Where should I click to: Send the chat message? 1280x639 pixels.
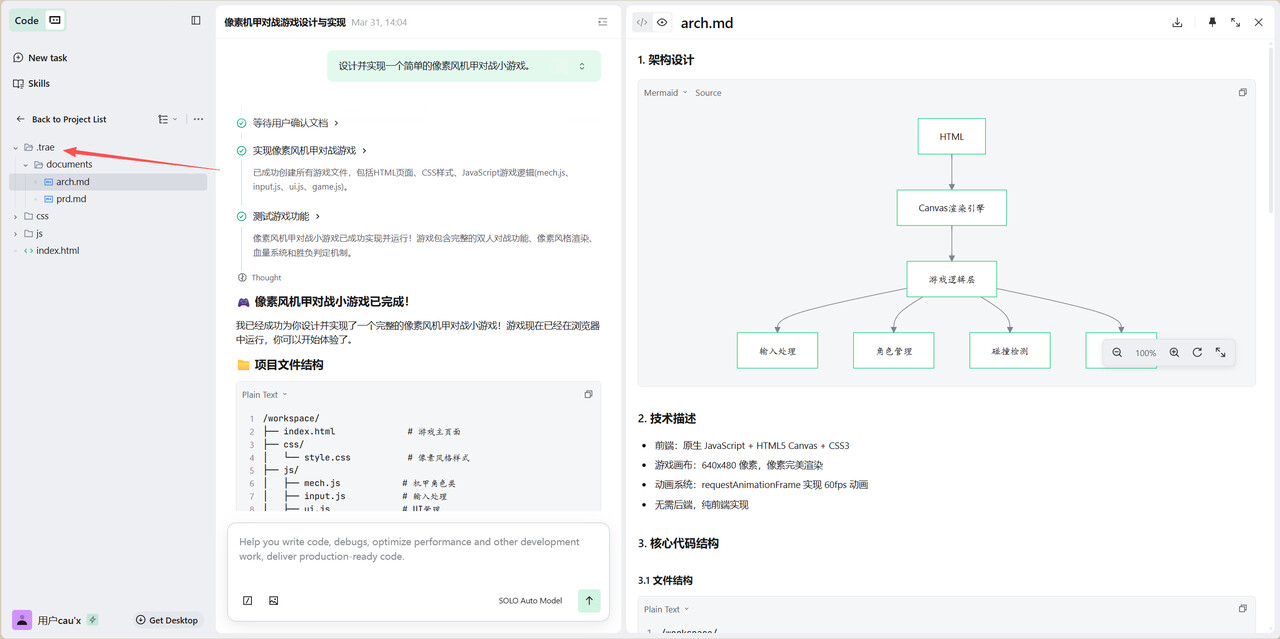click(x=589, y=600)
